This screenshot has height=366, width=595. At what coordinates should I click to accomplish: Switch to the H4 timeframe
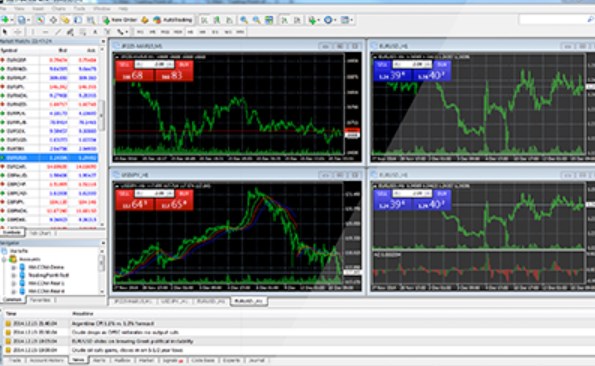202,32
